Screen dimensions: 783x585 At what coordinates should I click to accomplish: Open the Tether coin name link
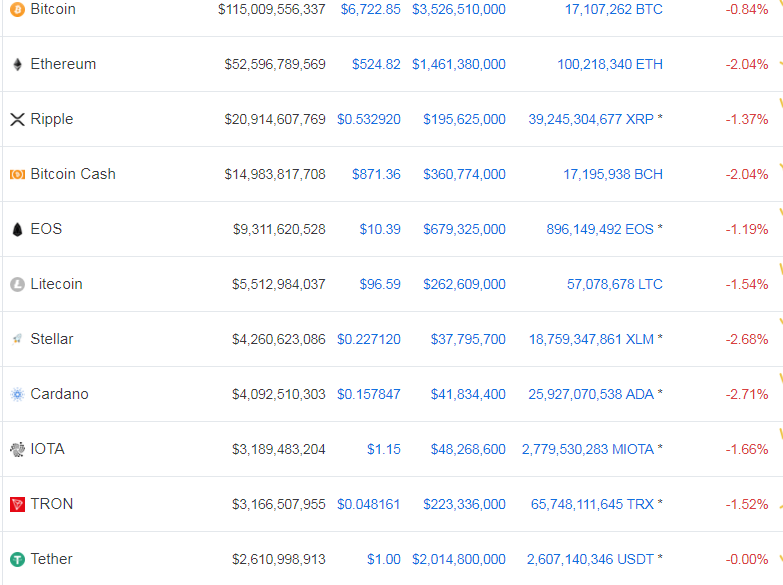[51, 559]
